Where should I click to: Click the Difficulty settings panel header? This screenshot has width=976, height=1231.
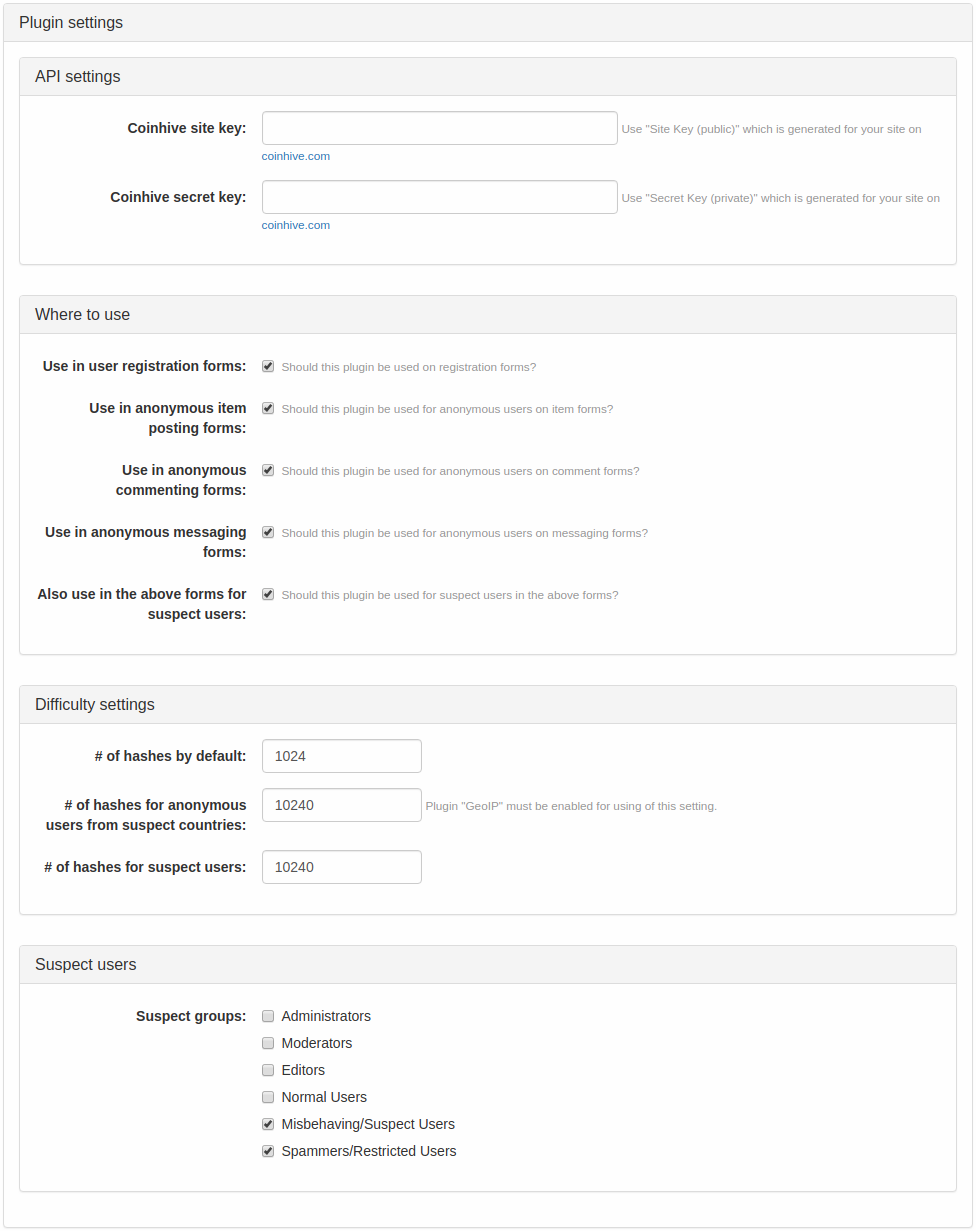[x=488, y=705]
